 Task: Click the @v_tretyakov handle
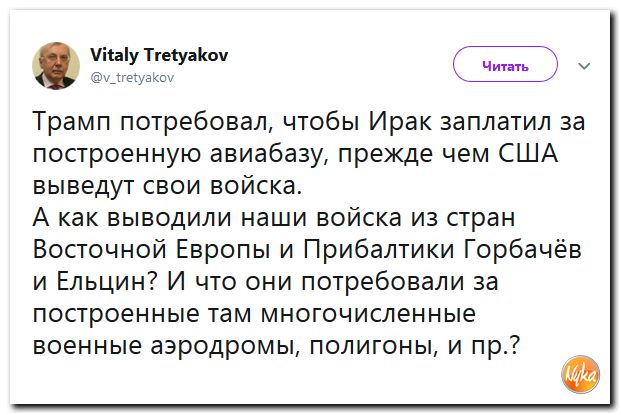(x=133, y=75)
